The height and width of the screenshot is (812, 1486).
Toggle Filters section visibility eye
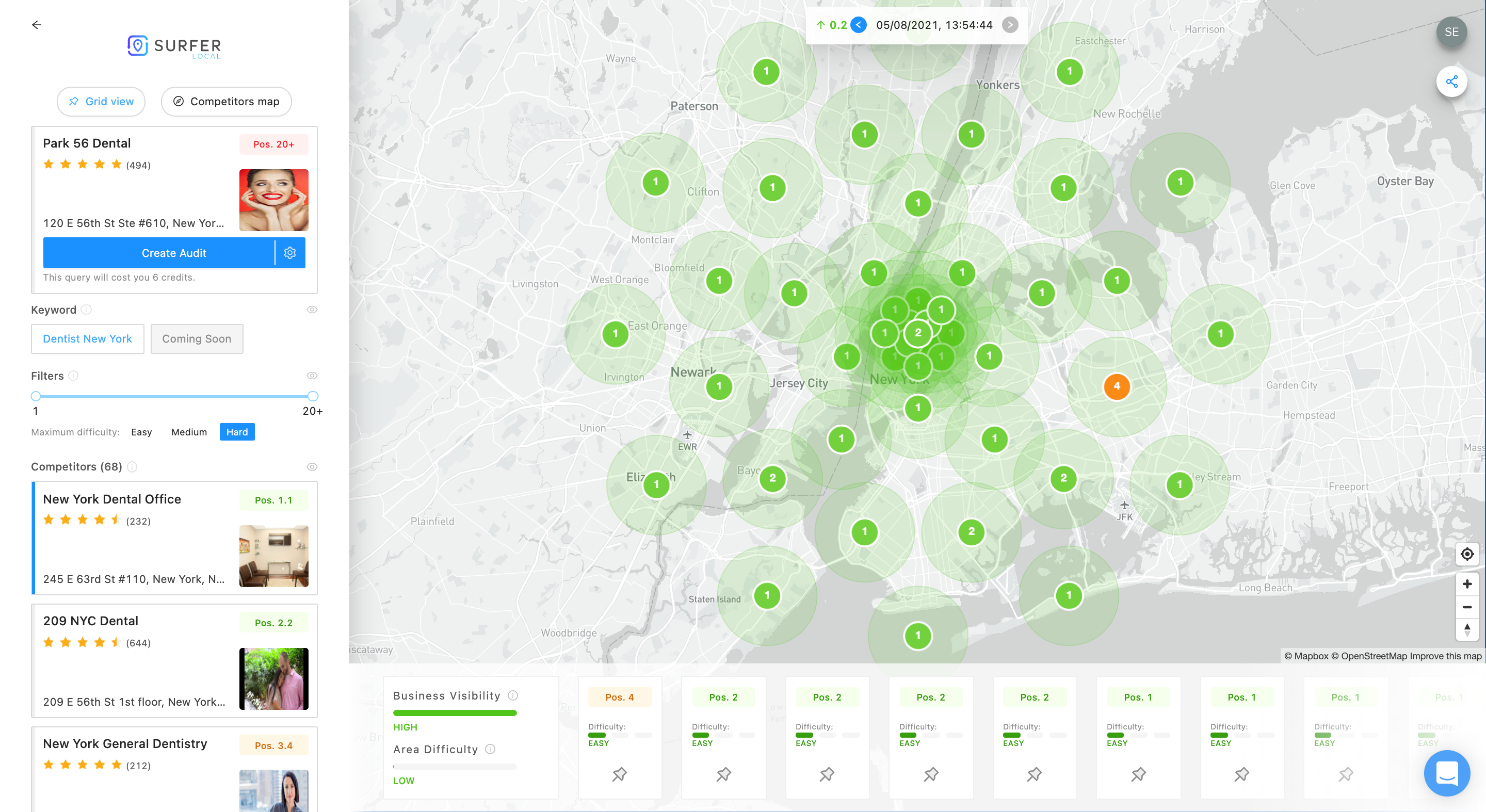(312, 376)
